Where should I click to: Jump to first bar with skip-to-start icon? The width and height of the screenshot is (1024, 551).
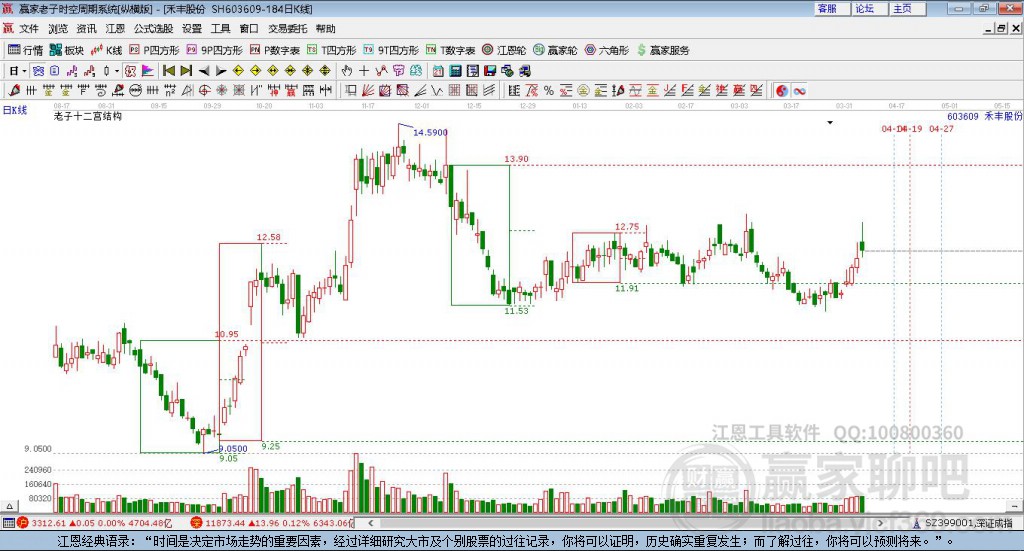coord(168,71)
